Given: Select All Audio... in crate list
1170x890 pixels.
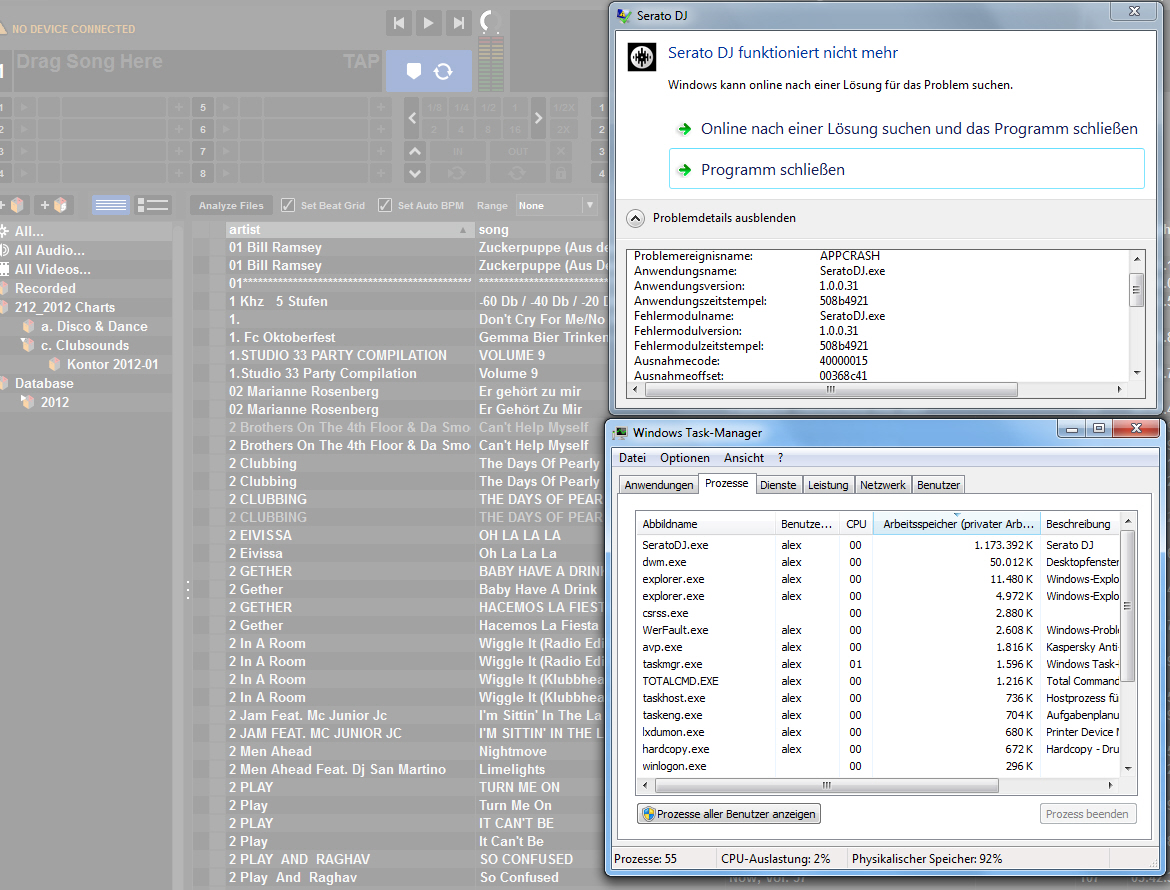Looking at the screenshot, I should pos(49,251).
